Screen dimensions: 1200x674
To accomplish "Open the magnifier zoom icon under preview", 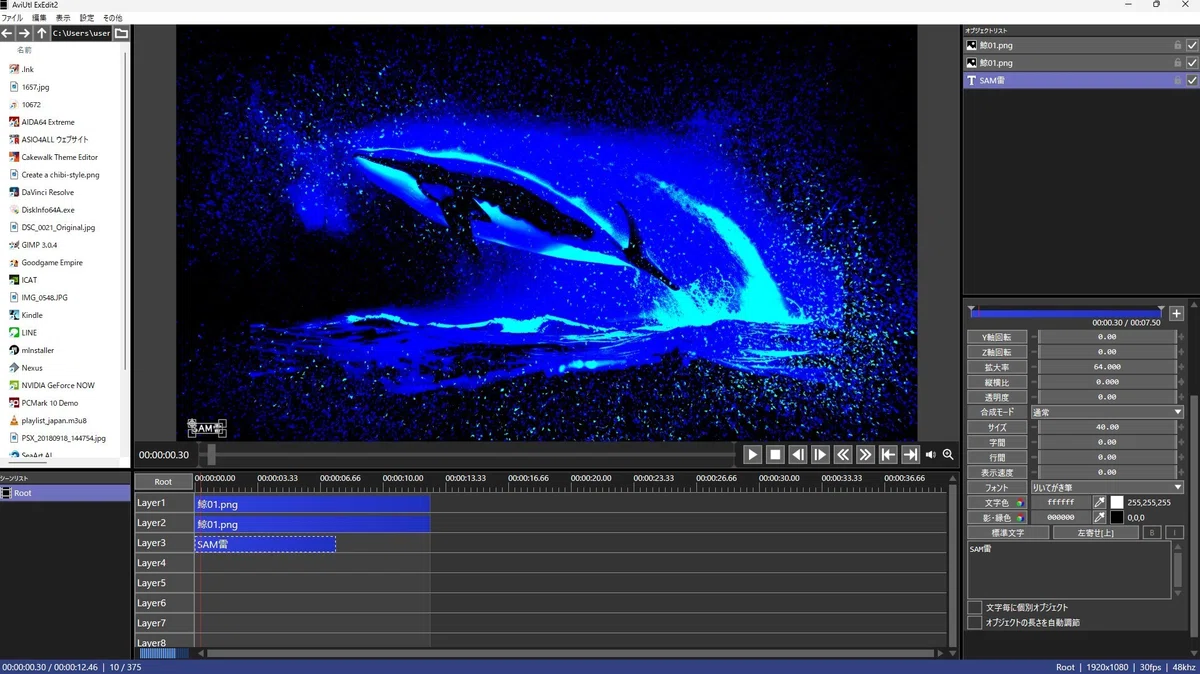I will point(948,455).
